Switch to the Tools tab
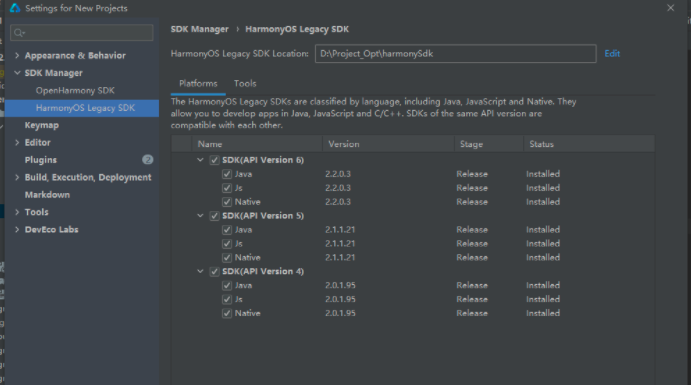This screenshot has width=691, height=385. 245,84
